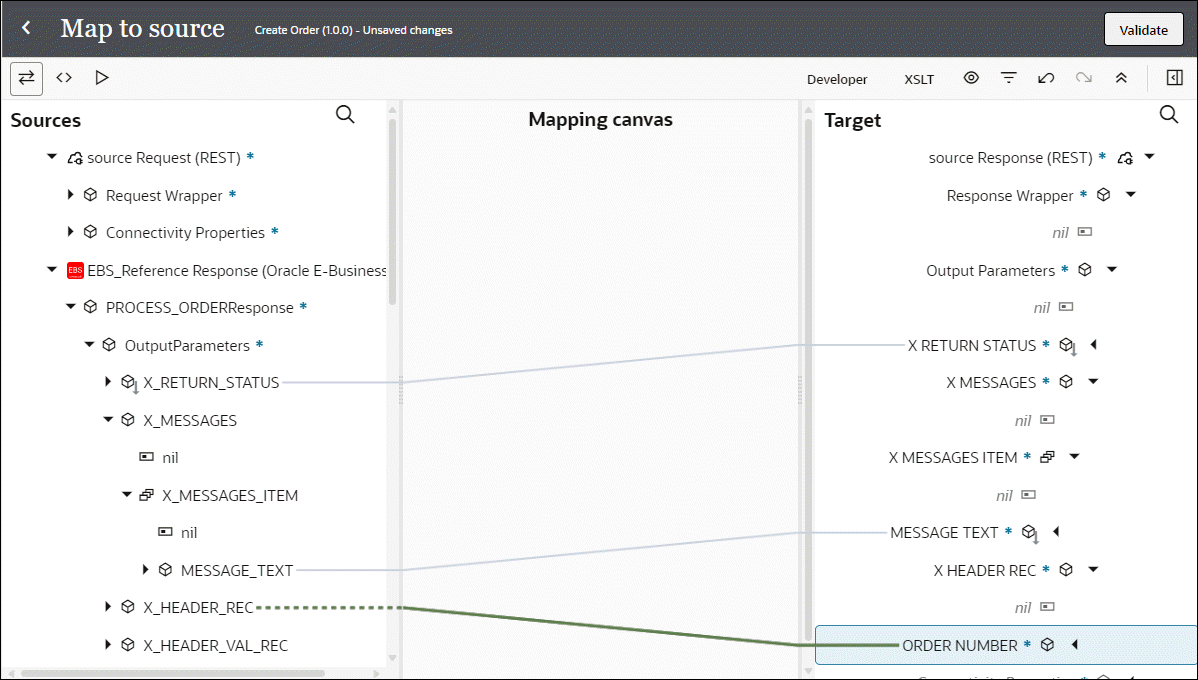The width and height of the screenshot is (1198, 680).
Task: Click cube icon beside target Response Wrapper
Action: click(x=1103, y=195)
